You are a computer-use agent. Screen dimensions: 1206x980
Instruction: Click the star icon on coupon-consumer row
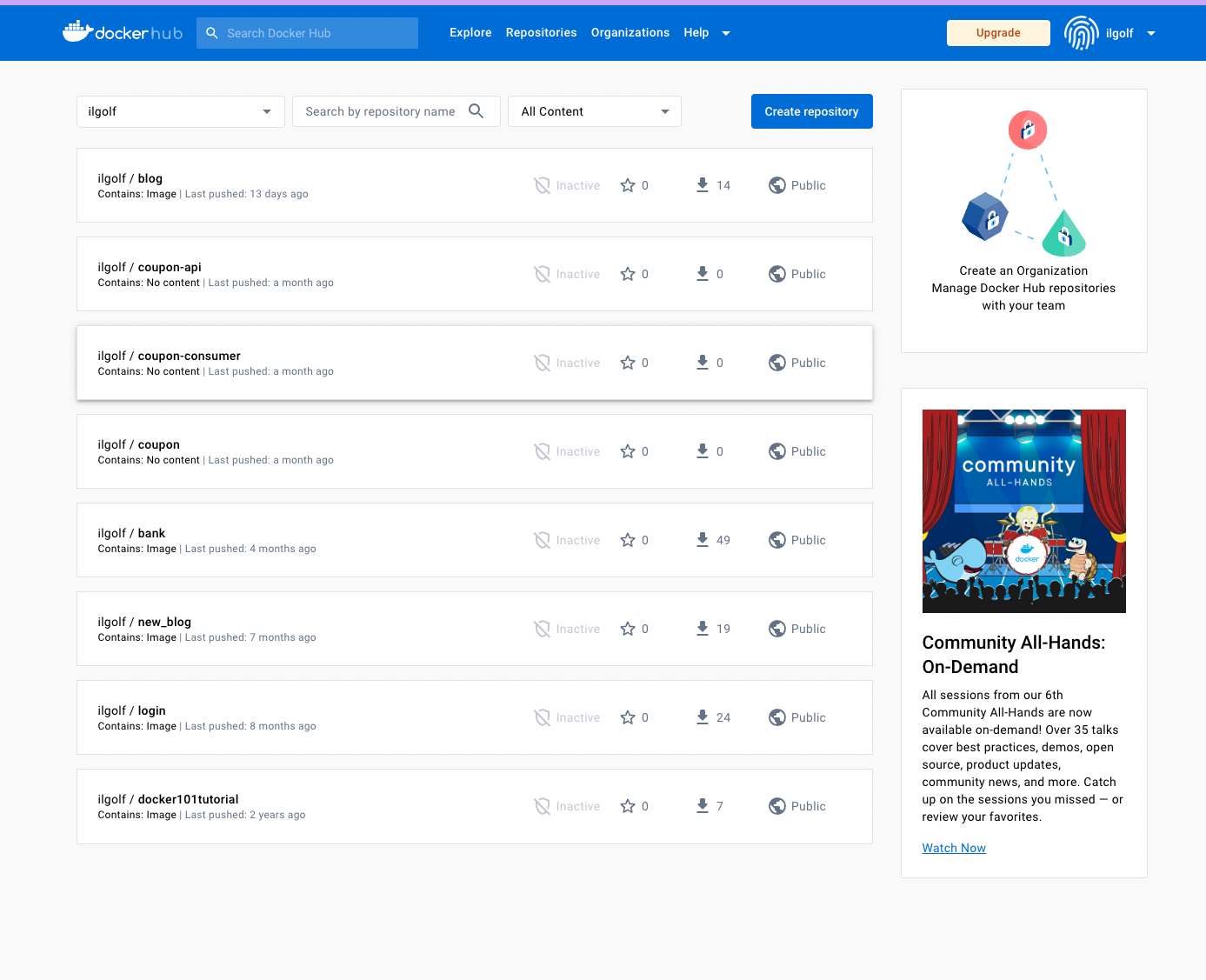tap(628, 363)
